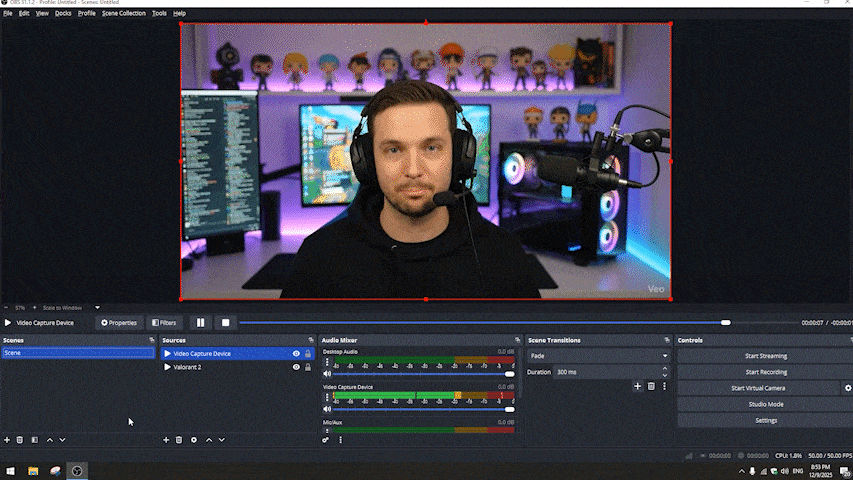Add a configurable transition with the plus icon

[638, 386]
